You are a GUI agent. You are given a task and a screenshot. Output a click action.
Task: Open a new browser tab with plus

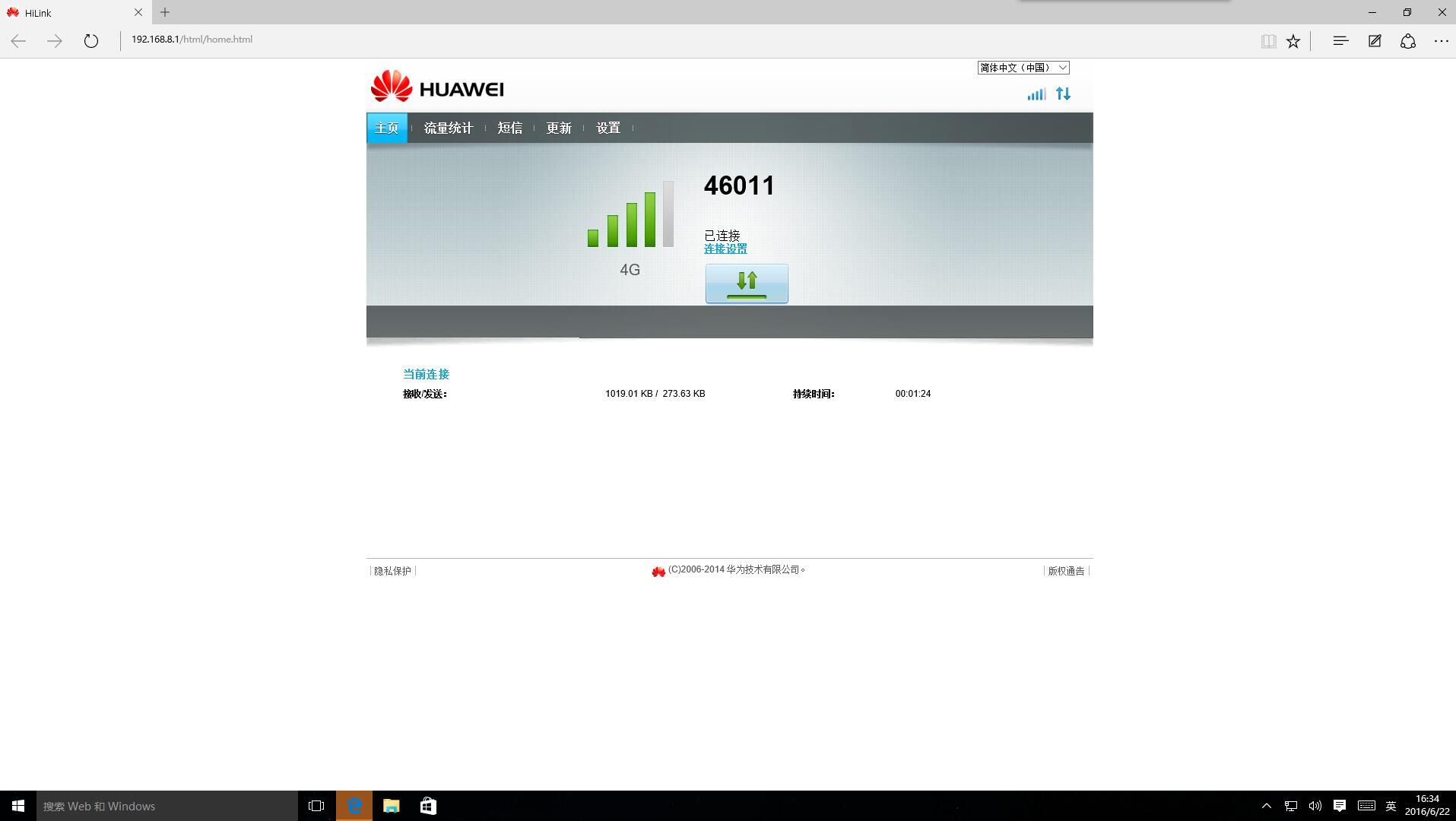tap(165, 12)
